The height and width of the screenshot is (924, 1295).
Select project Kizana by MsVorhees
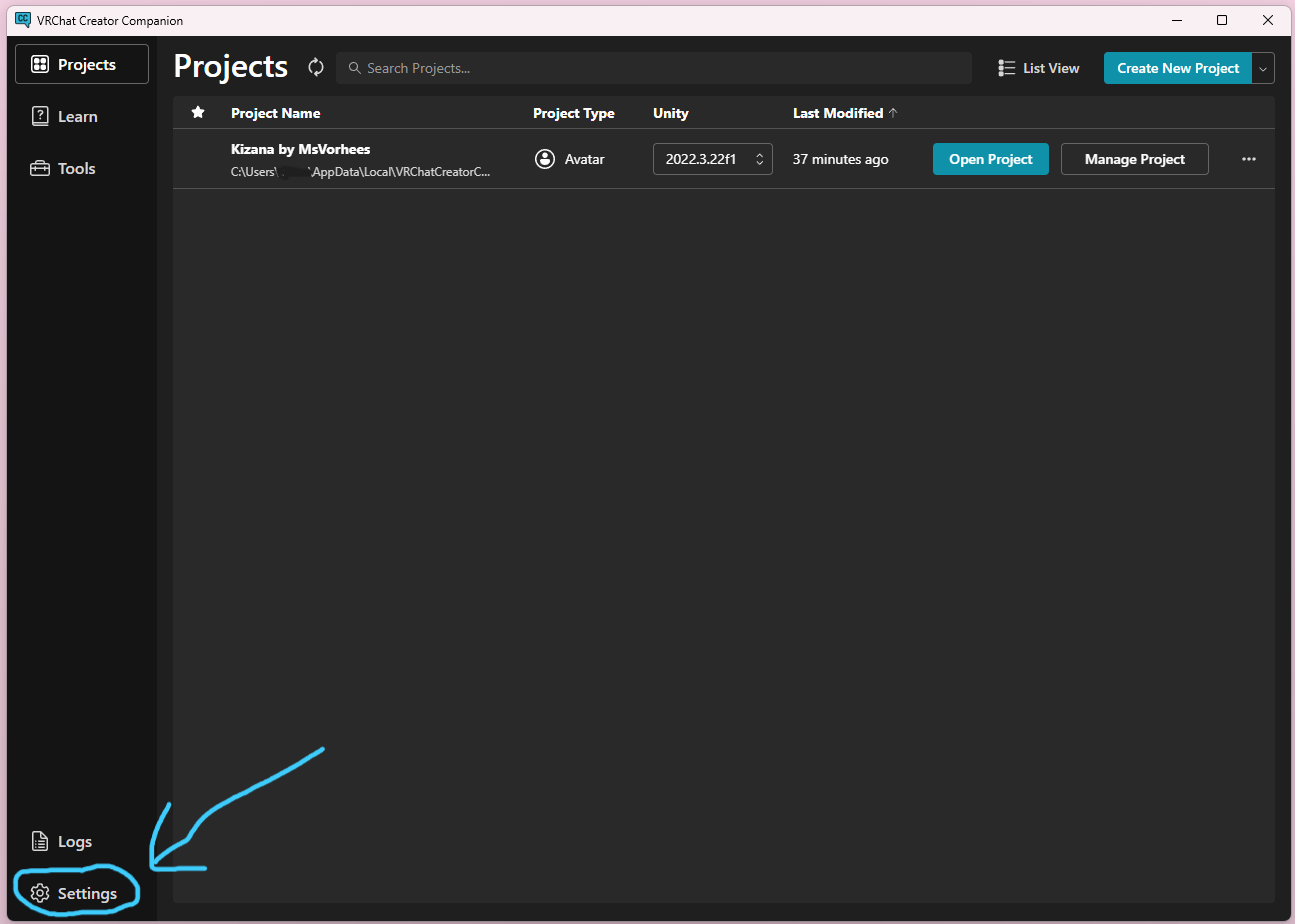[x=300, y=149]
